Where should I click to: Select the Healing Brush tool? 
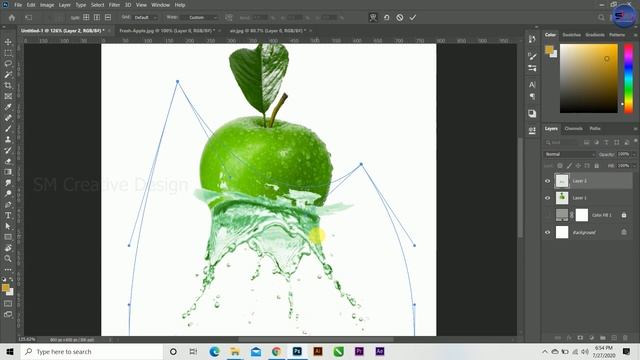(x=8, y=118)
